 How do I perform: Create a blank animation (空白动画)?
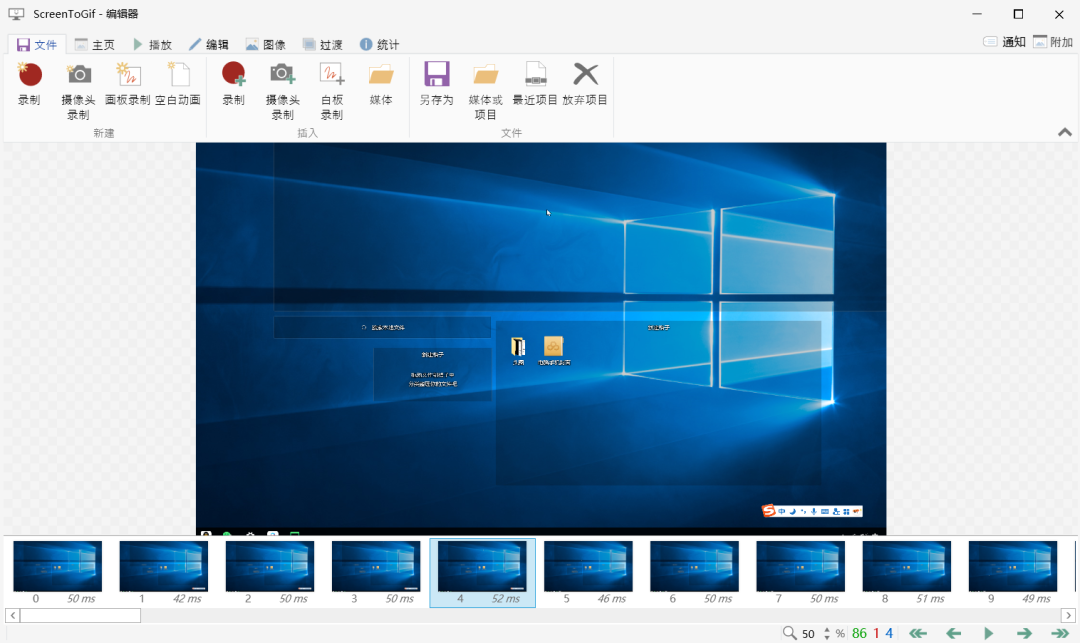click(x=178, y=84)
